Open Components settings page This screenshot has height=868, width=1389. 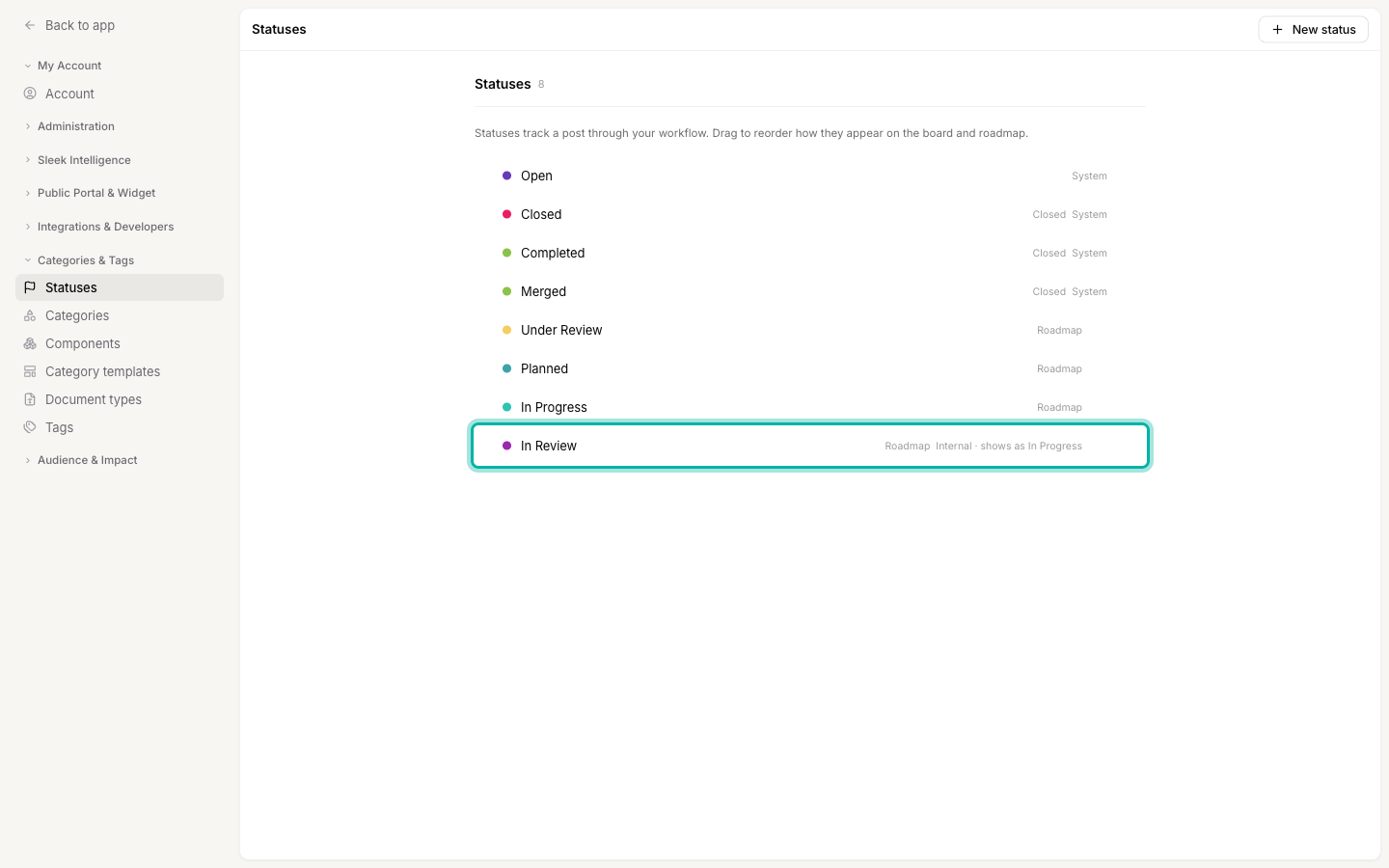pyautogui.click(x=120, y=343)
